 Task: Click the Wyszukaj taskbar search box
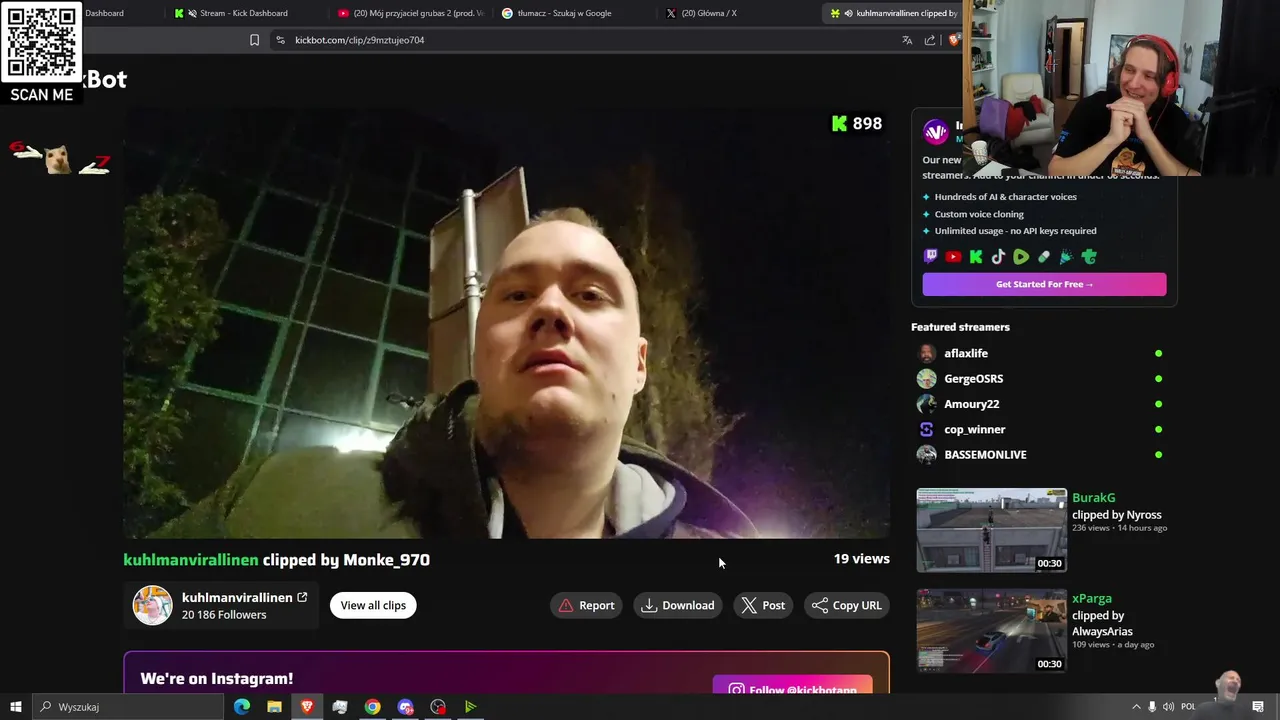128,707
